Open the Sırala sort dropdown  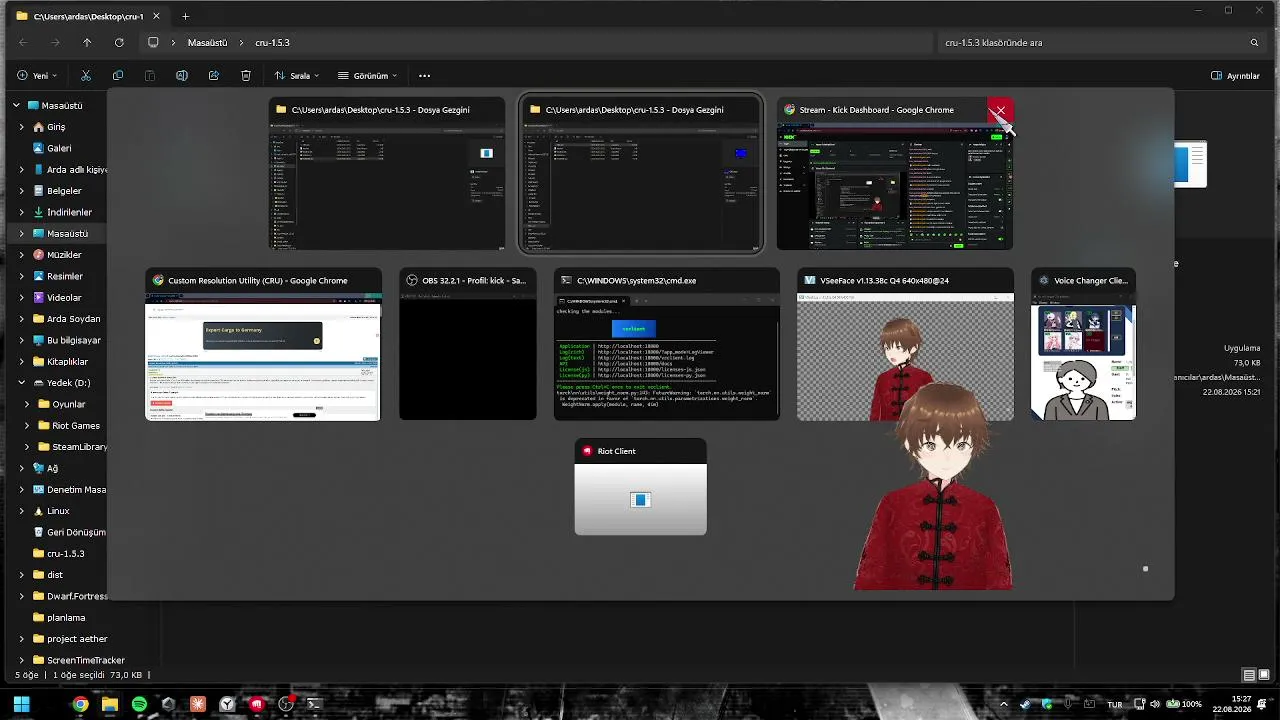(x=296, y=76)
